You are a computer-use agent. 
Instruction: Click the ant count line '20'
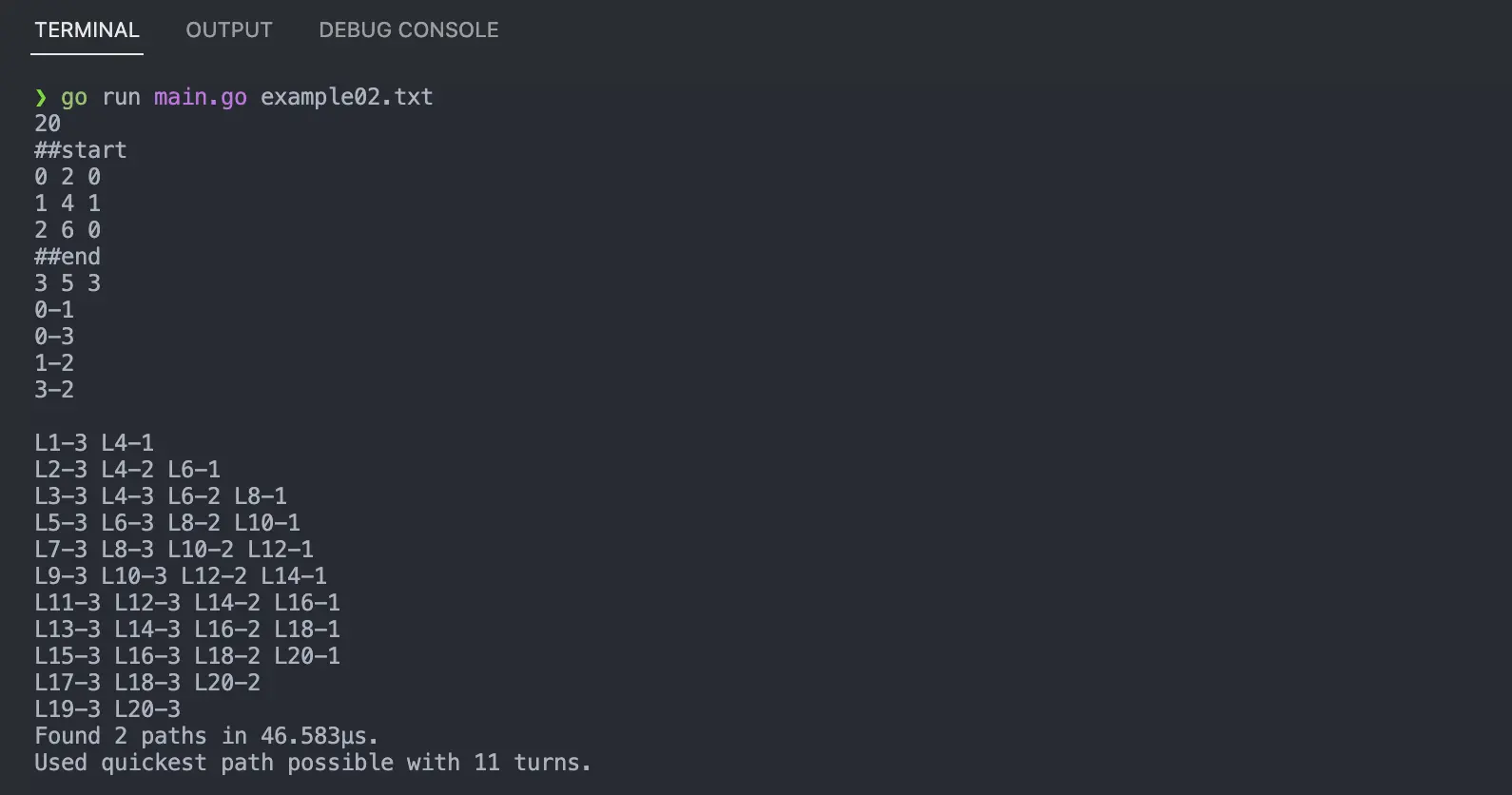pyautogui.click(x=48, y=124)
